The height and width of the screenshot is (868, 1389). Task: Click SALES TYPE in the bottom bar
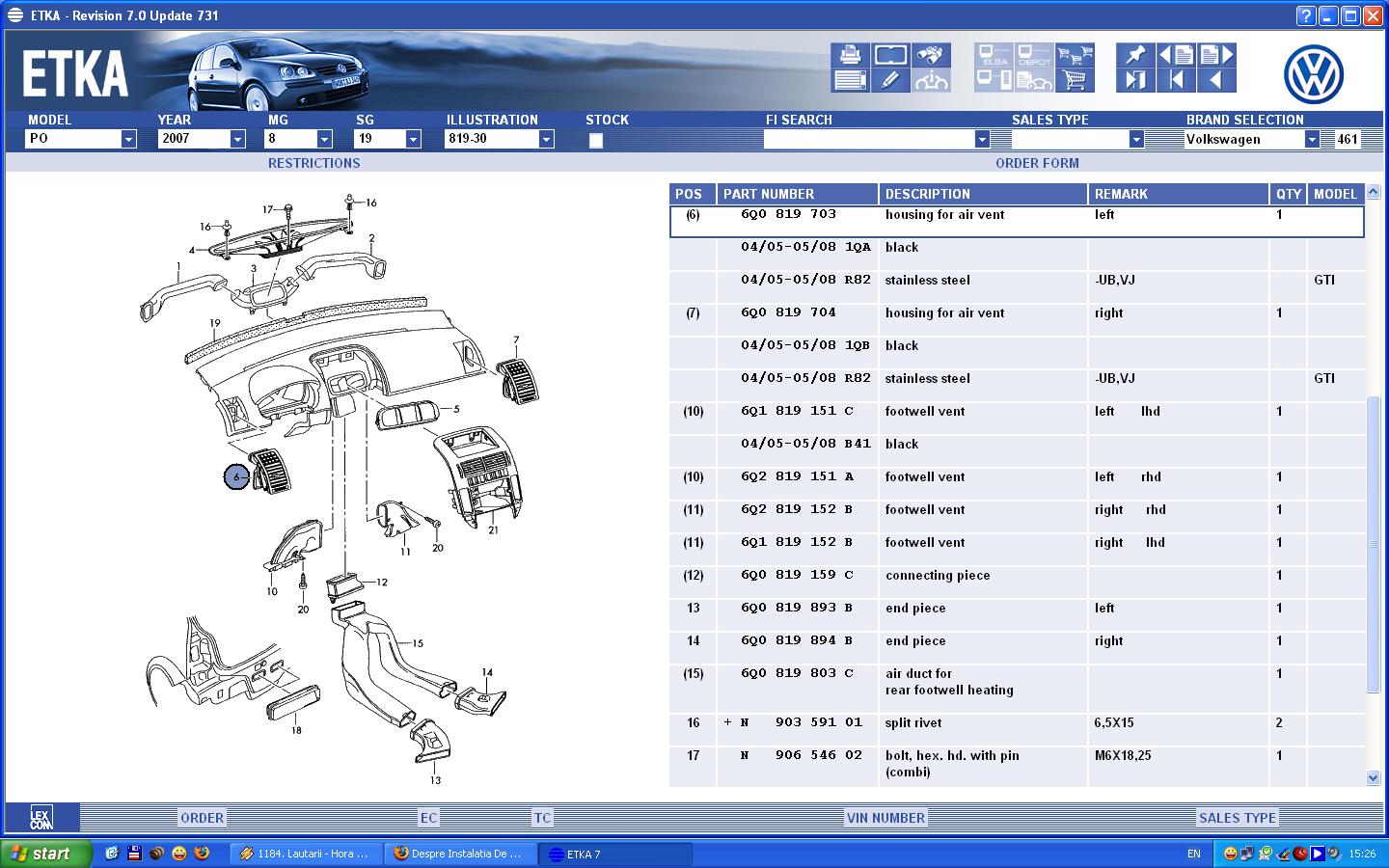click(1237, 818)
